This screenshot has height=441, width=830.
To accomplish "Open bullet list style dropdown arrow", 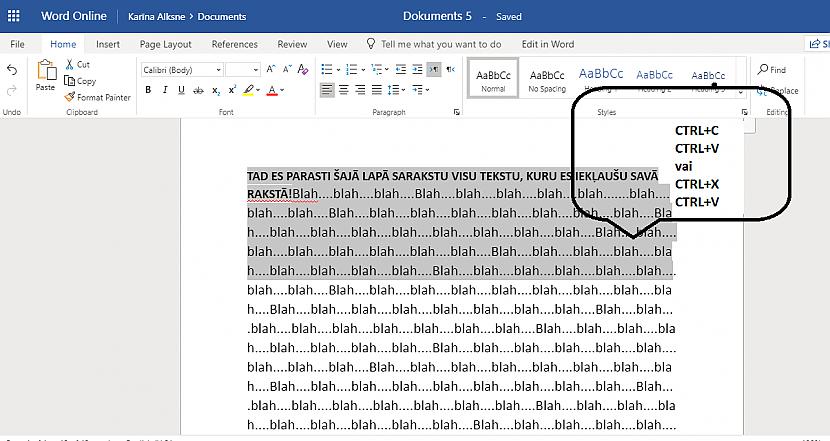I will 338,70.
